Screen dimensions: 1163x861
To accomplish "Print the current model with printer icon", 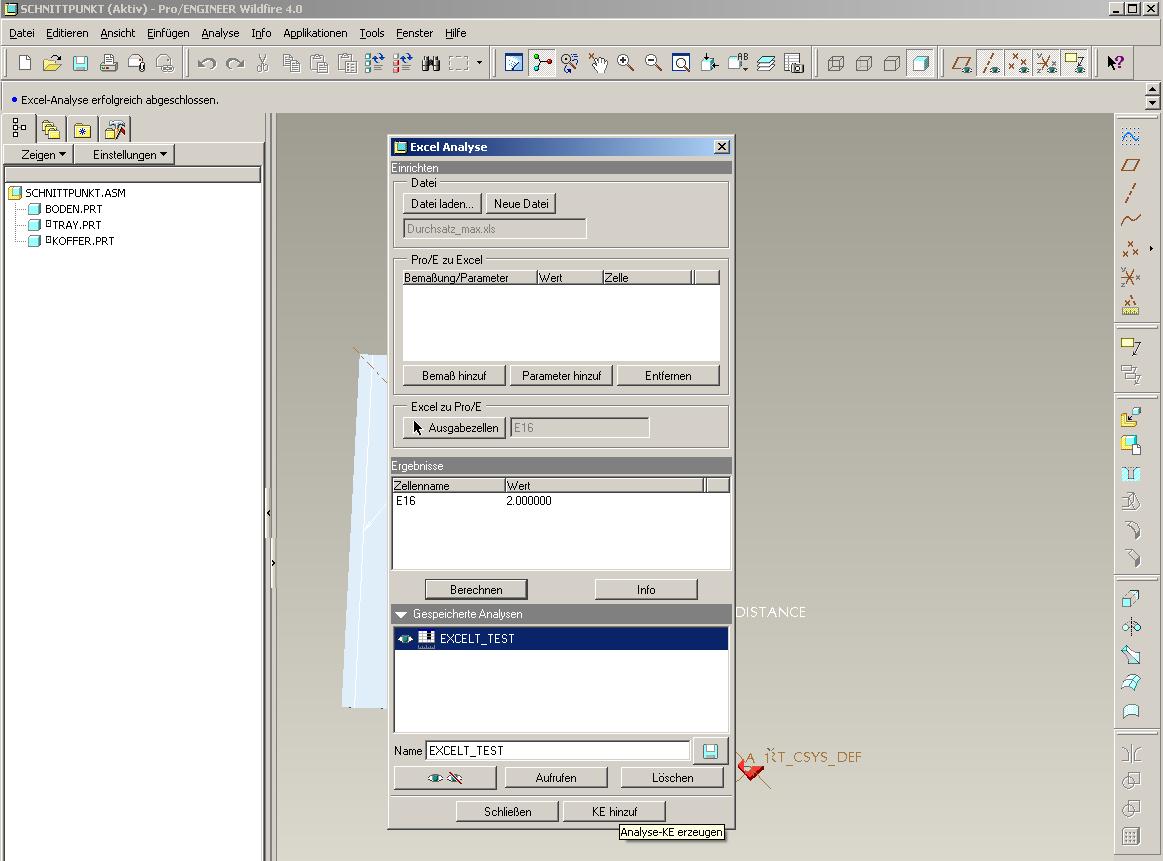I will tap(108, 63).
